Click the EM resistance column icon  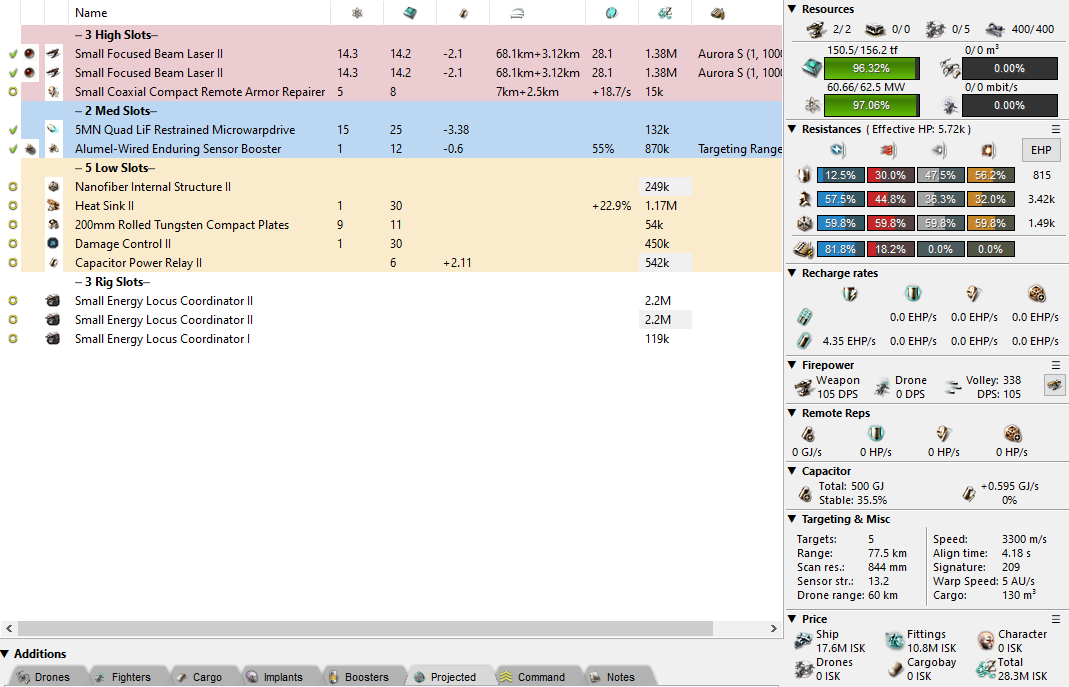click(838, 150)
